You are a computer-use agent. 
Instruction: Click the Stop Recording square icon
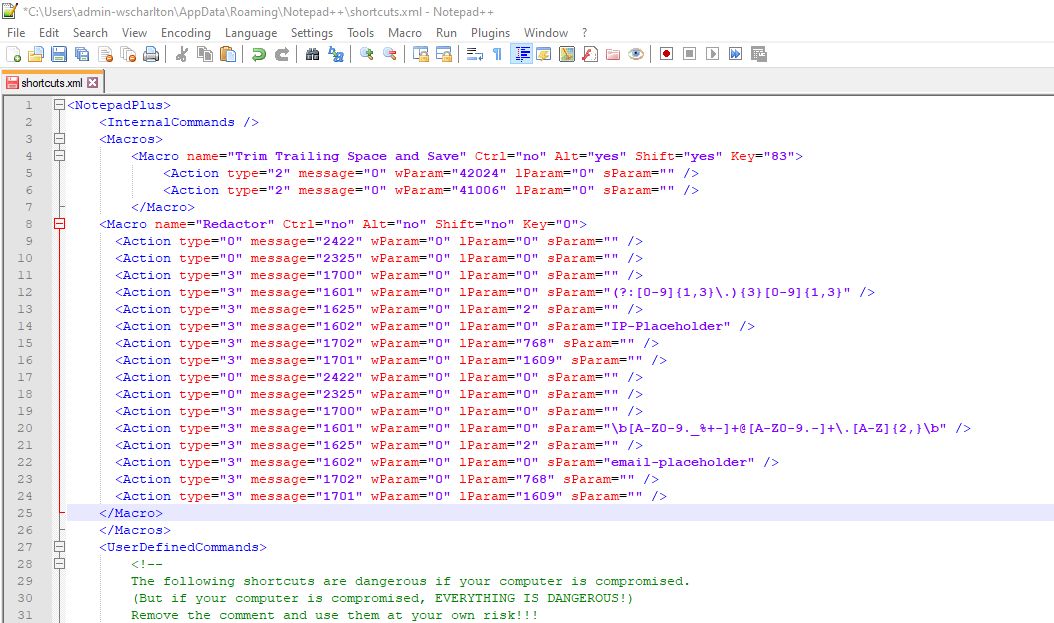[689, 54]
